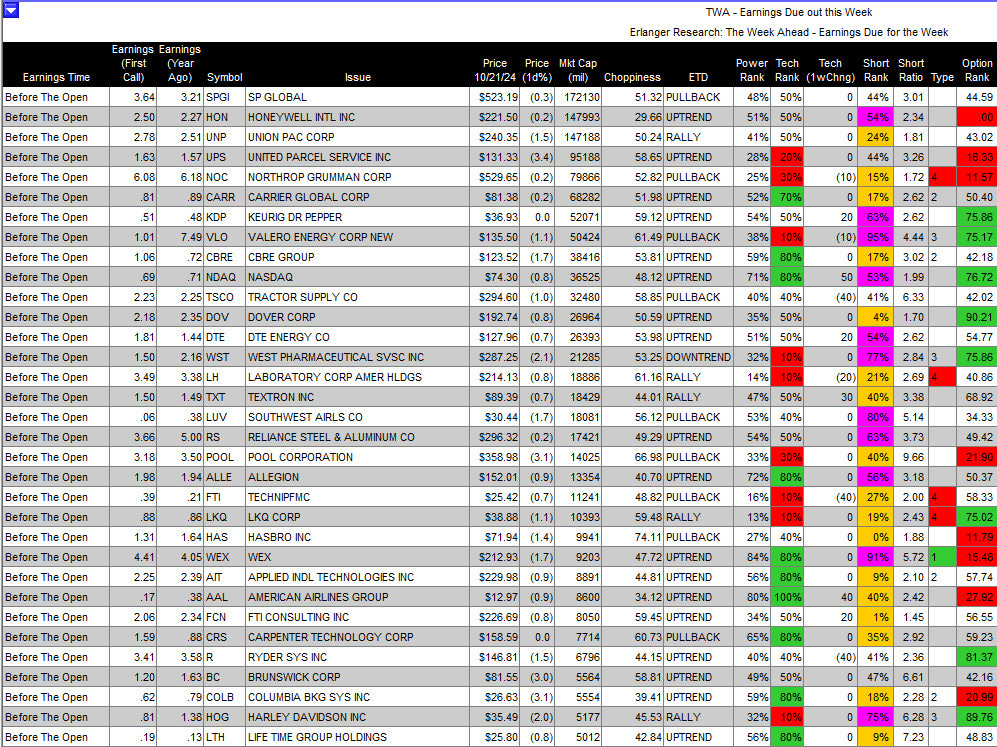Click red 20% Tech Rank cell for UPS
The width and height of the screenshot is (997, 747).
click(x=787, y=157)
